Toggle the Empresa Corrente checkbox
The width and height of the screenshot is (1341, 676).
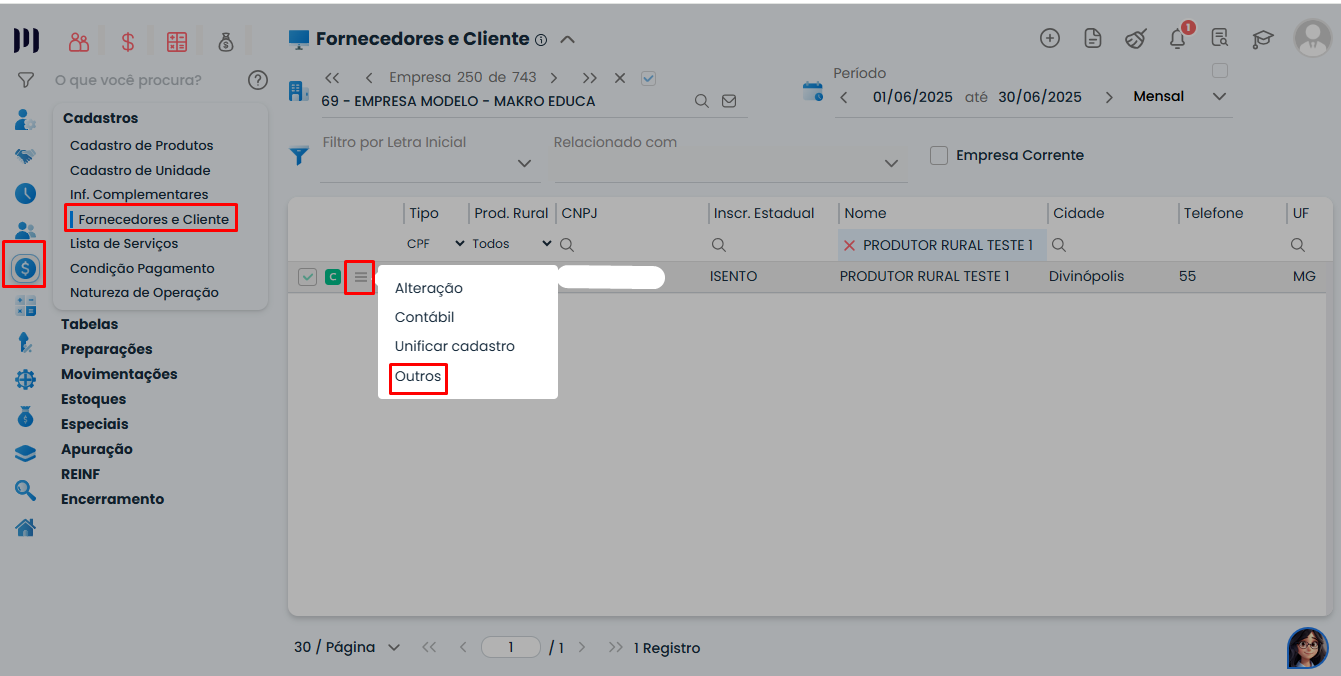[x=939, y=155]
